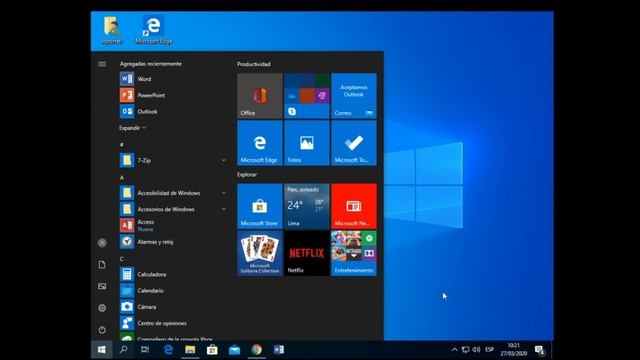Click the Windows Start button

[x=102, y=350]
